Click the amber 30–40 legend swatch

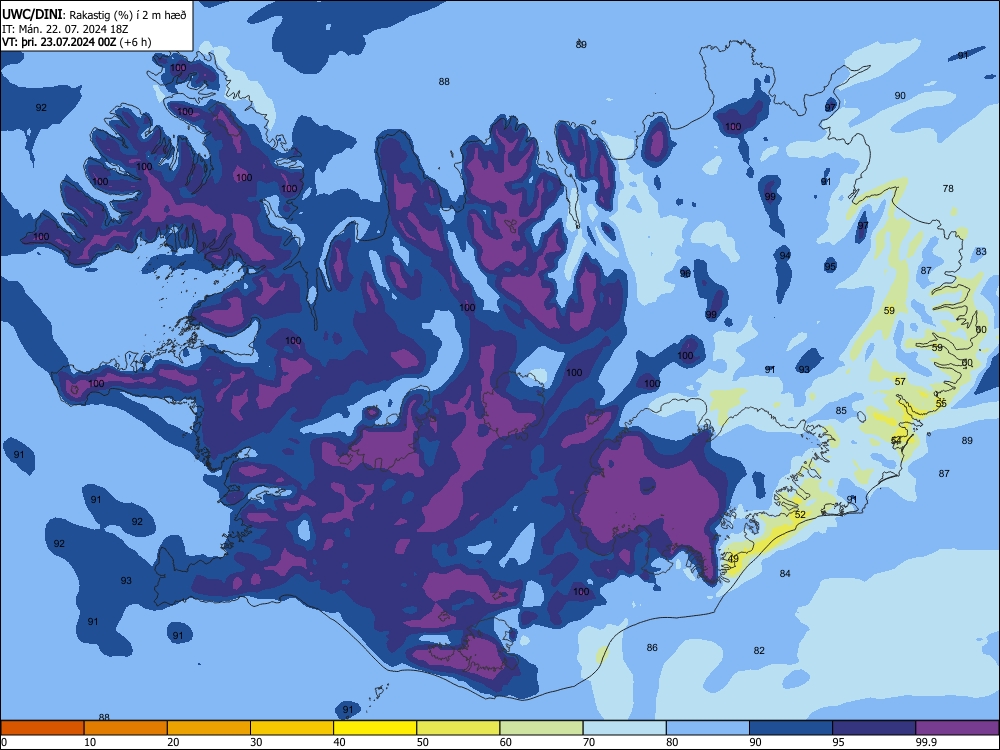[292, 728]
